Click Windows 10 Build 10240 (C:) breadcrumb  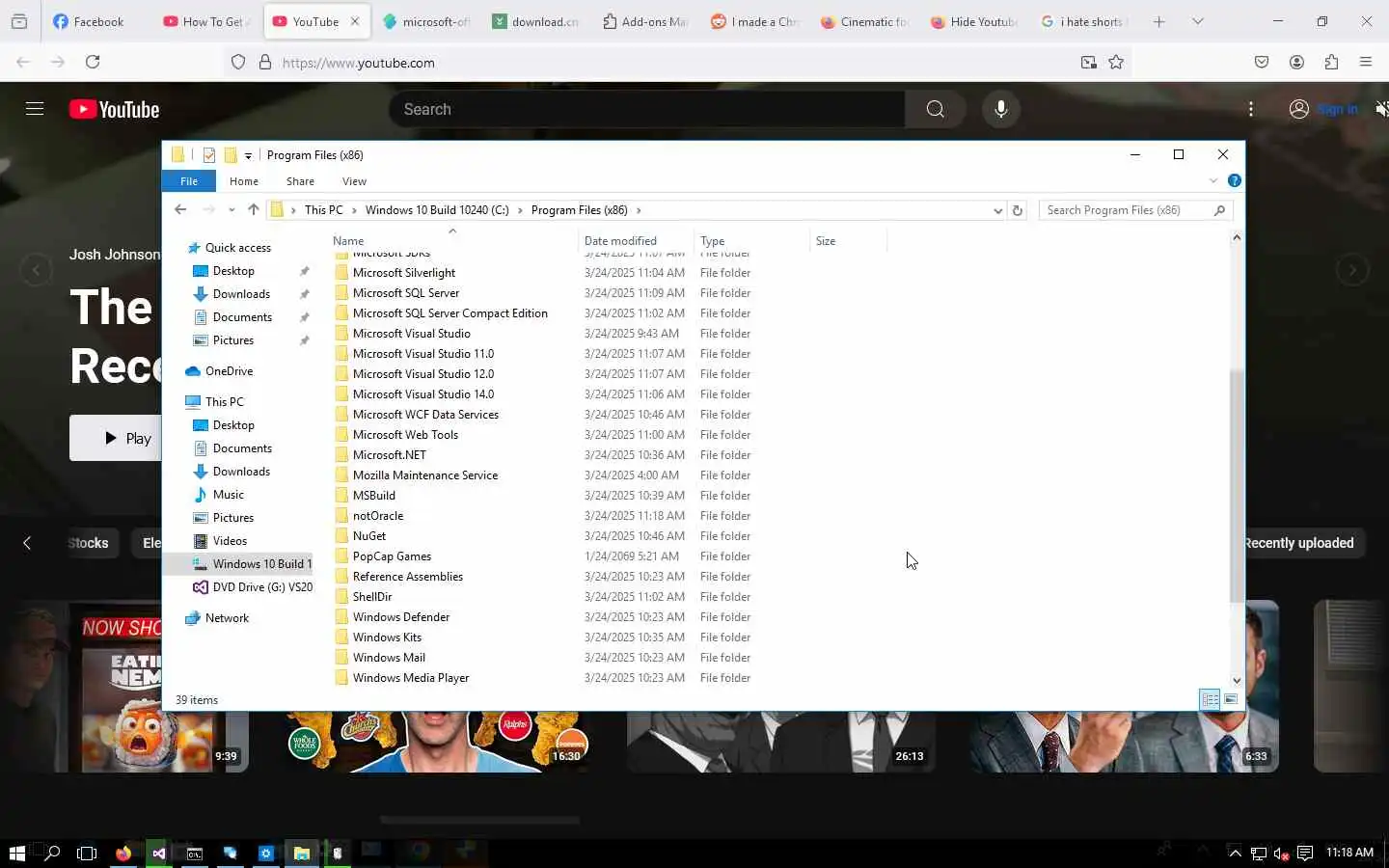[x=437, y=210]
